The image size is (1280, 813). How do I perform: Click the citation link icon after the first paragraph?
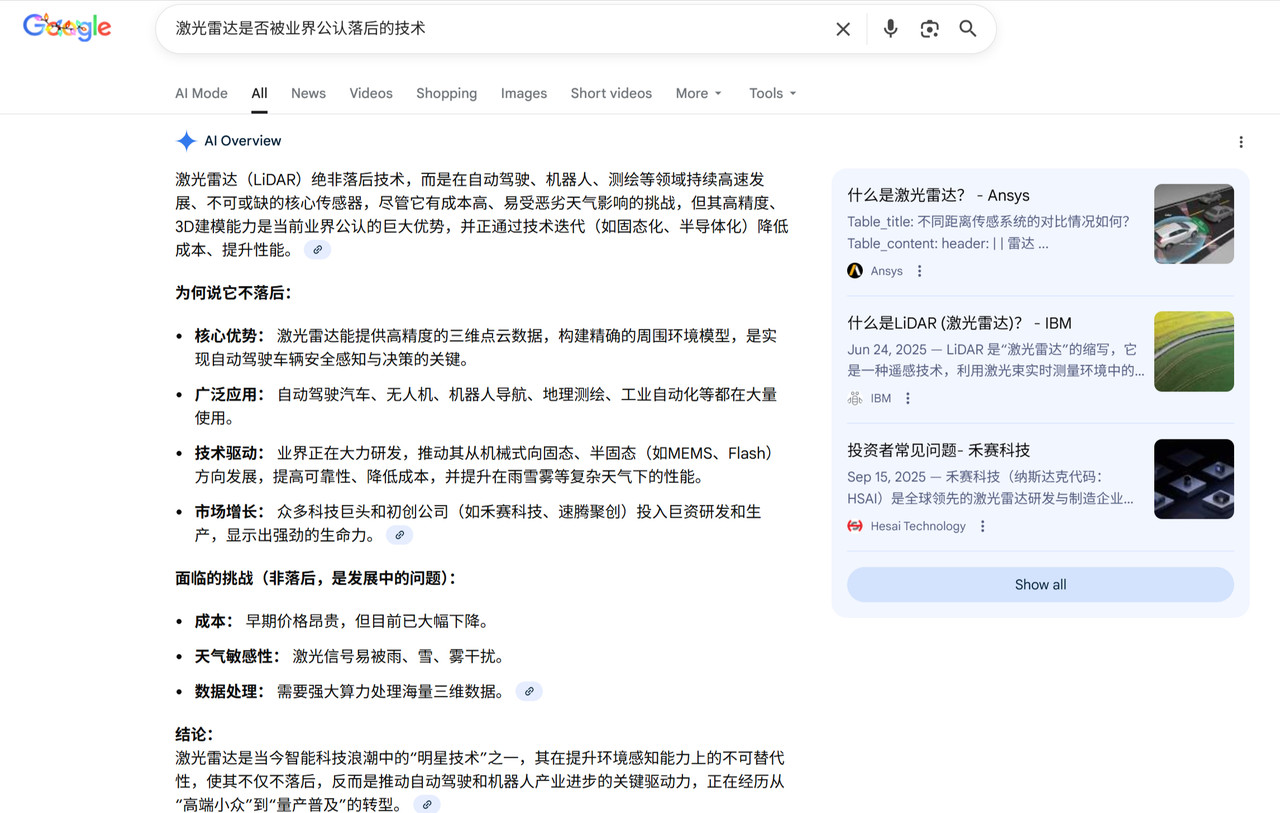coord(317,249)
